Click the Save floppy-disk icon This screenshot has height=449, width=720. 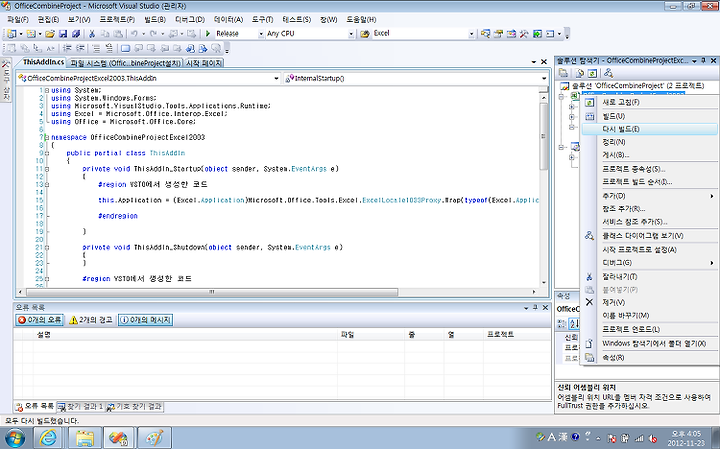(63, 34)
